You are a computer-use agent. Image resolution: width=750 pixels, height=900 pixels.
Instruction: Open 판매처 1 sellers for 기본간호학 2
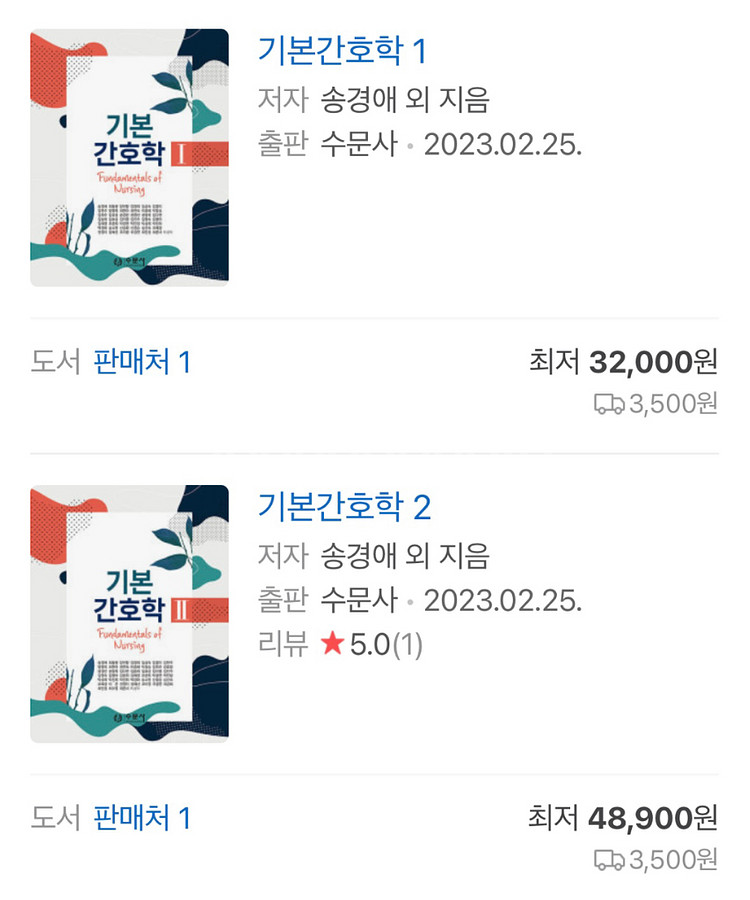click(142, 819)
